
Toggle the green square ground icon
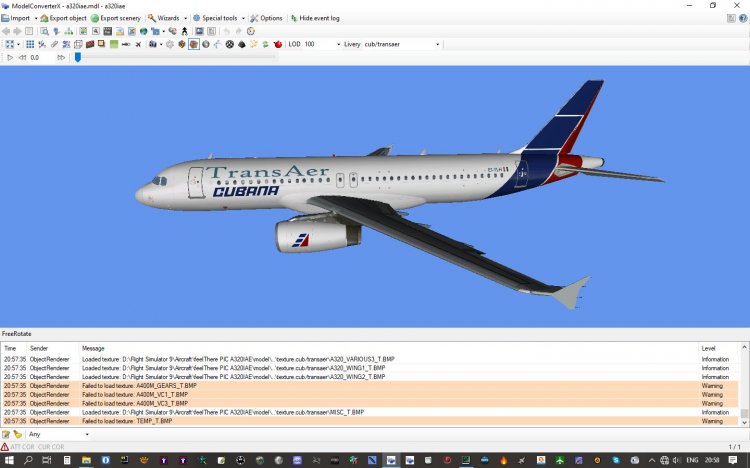point(114,44)
